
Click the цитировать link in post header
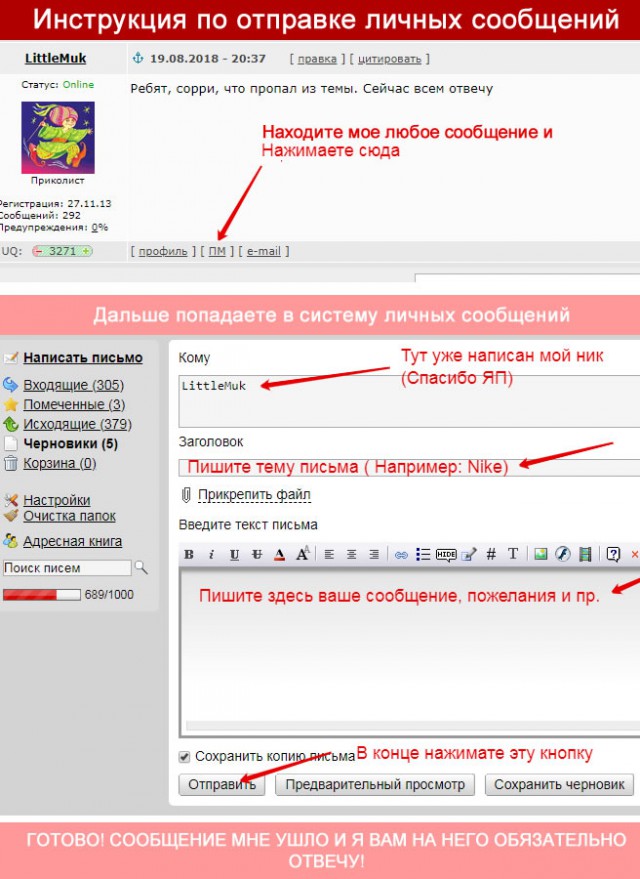tap(389, 59)
